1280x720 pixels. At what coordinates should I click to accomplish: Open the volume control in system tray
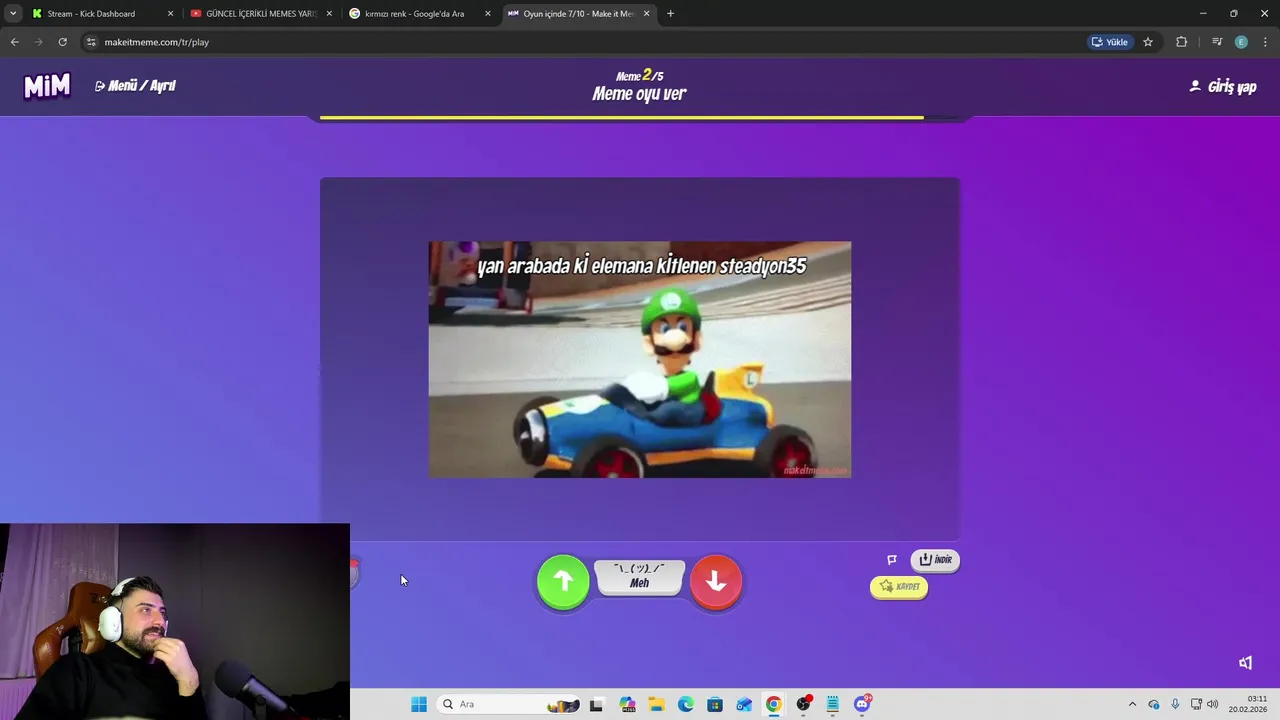[1213, 704]
